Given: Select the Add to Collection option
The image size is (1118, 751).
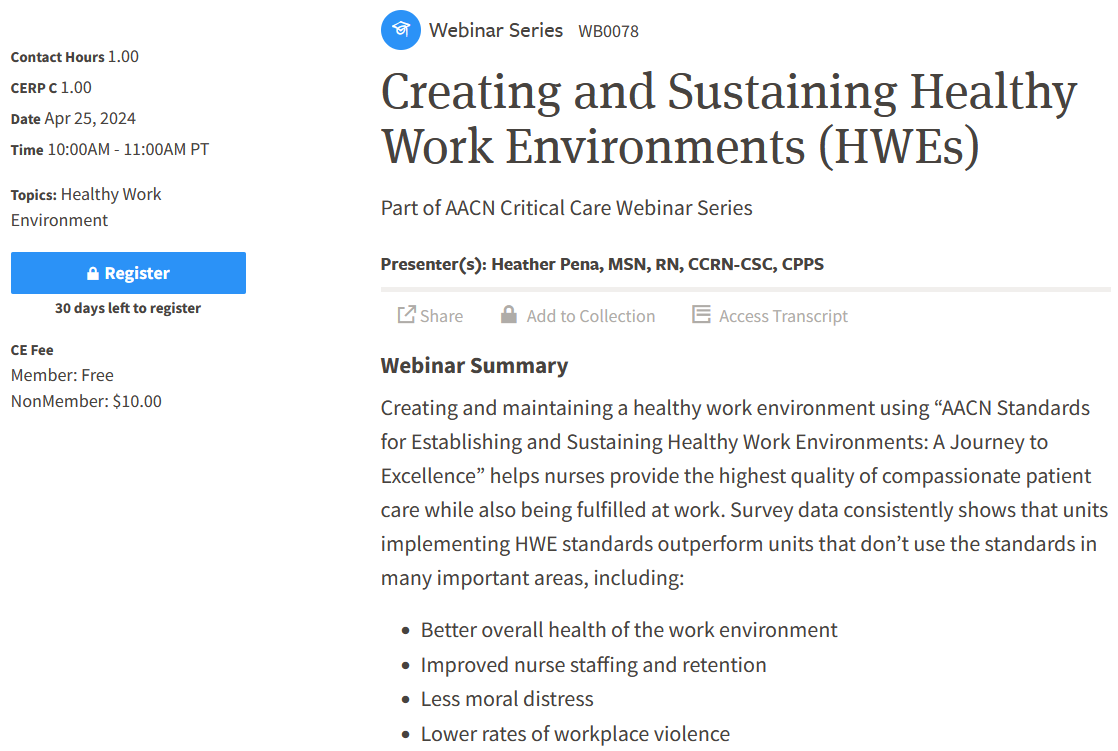Looking at the screenshot, I should tap(590, 315).
